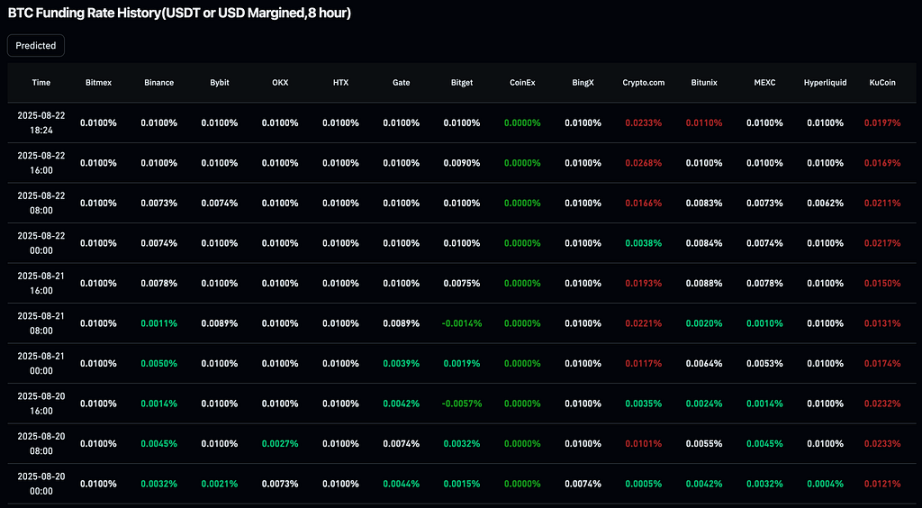
Task: Select OKX rate 0.0073%
Action: [x=280, y=484]
